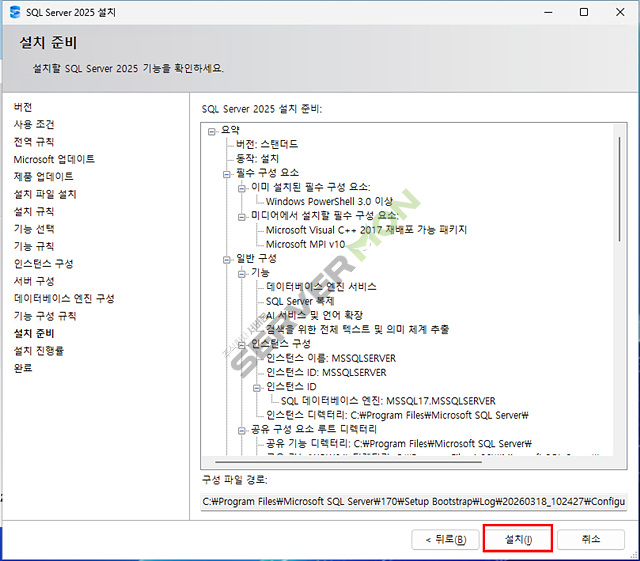
Task: Select Microsoft 업데이트 step in sidebar
Action: pos(54,159)
